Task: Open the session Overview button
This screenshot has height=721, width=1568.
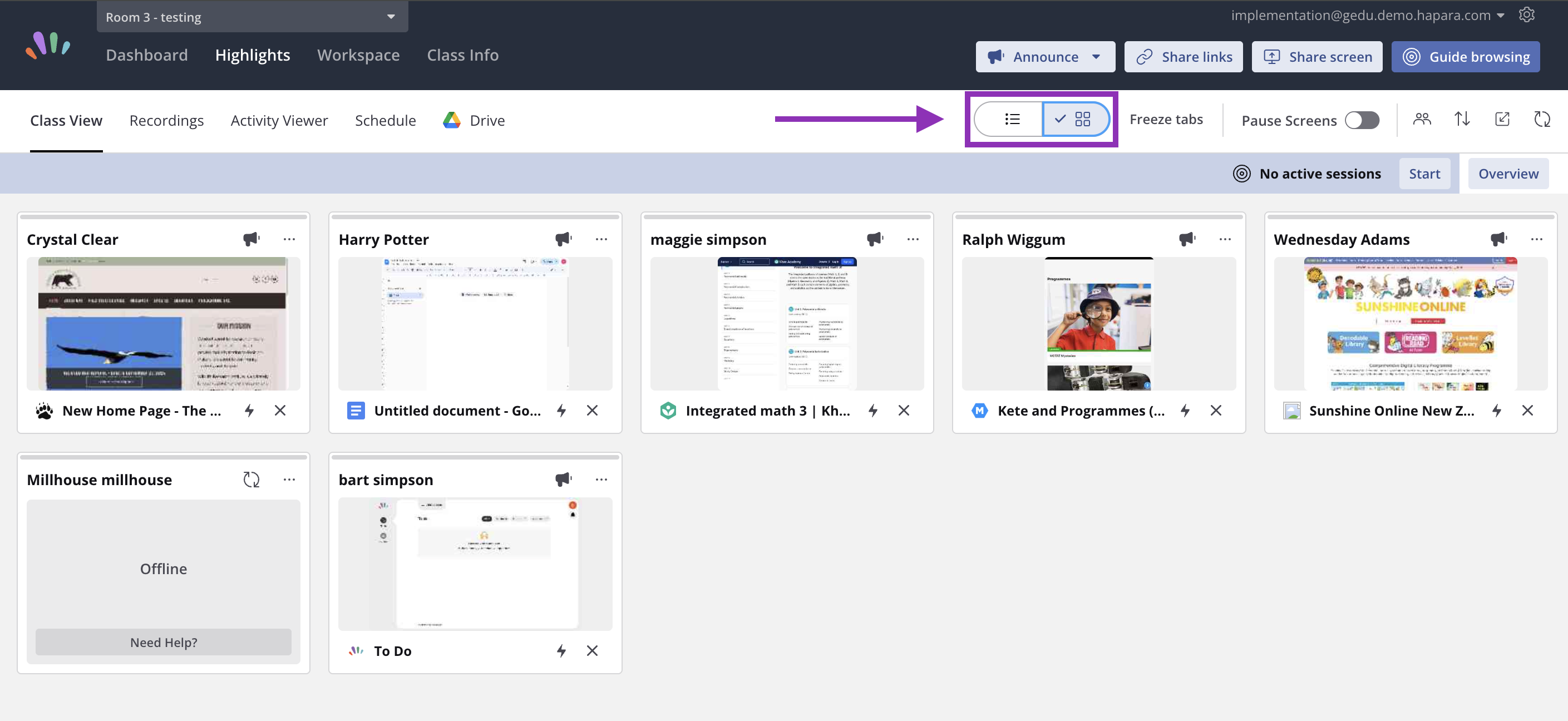Action: [1508, 174]
